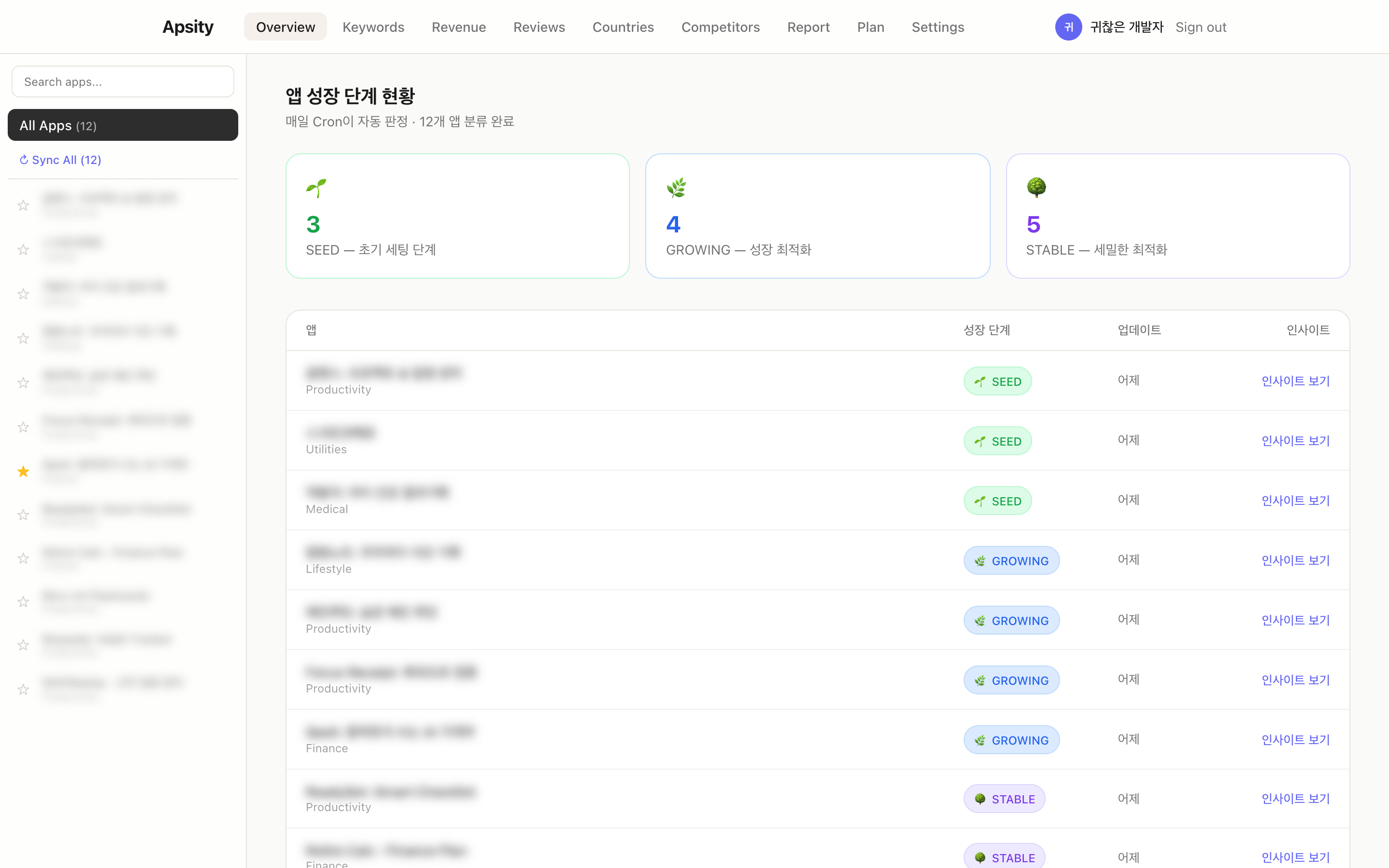
Task: Go to the Revenue tab
Action: (x=458, y=27)
